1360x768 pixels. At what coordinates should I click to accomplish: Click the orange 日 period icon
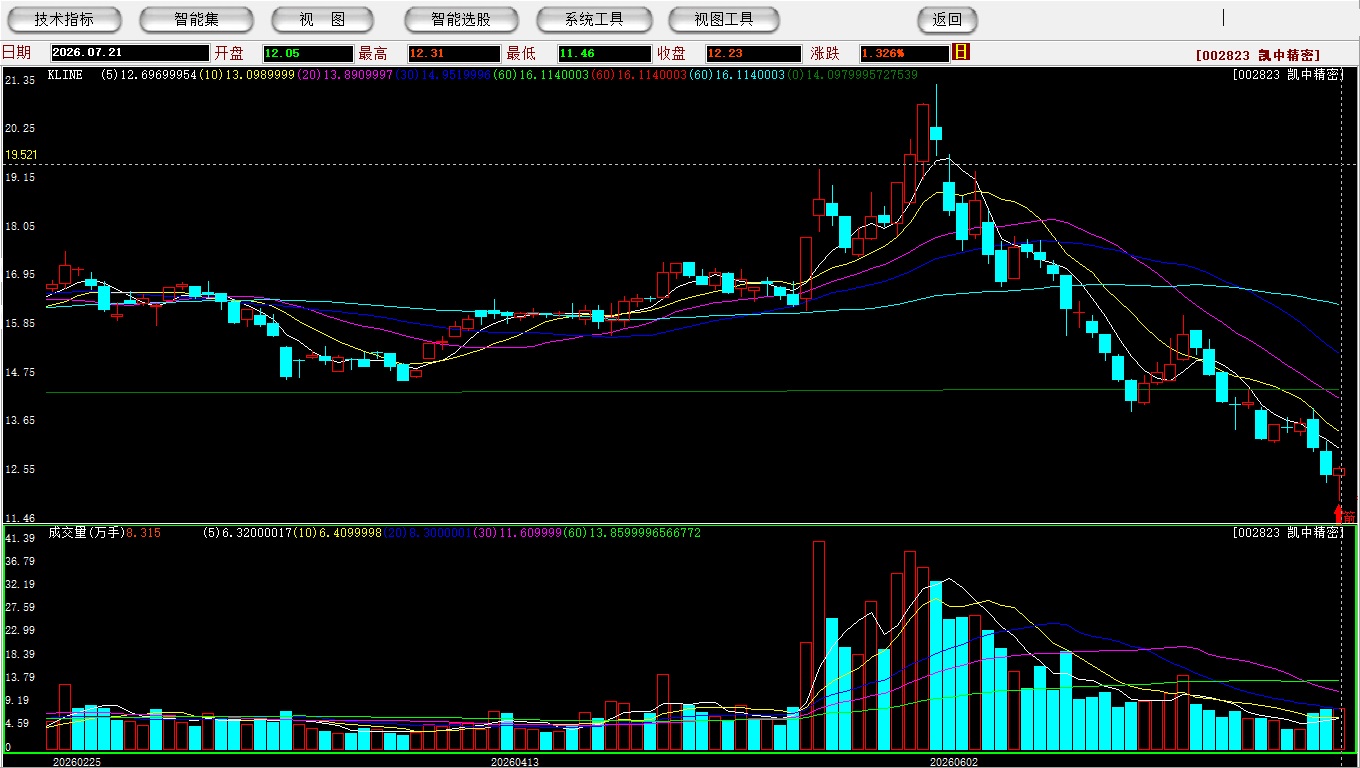pyautogui.click(x=961, y=52)
